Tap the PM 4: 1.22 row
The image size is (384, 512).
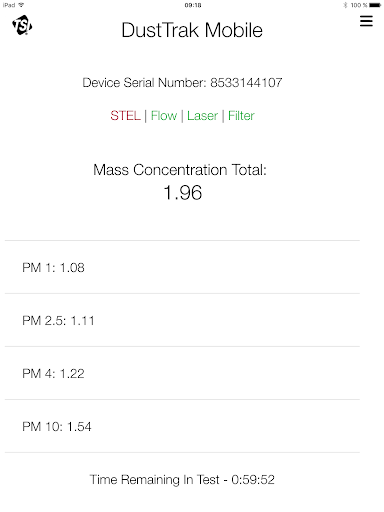(x=182, y=373)
